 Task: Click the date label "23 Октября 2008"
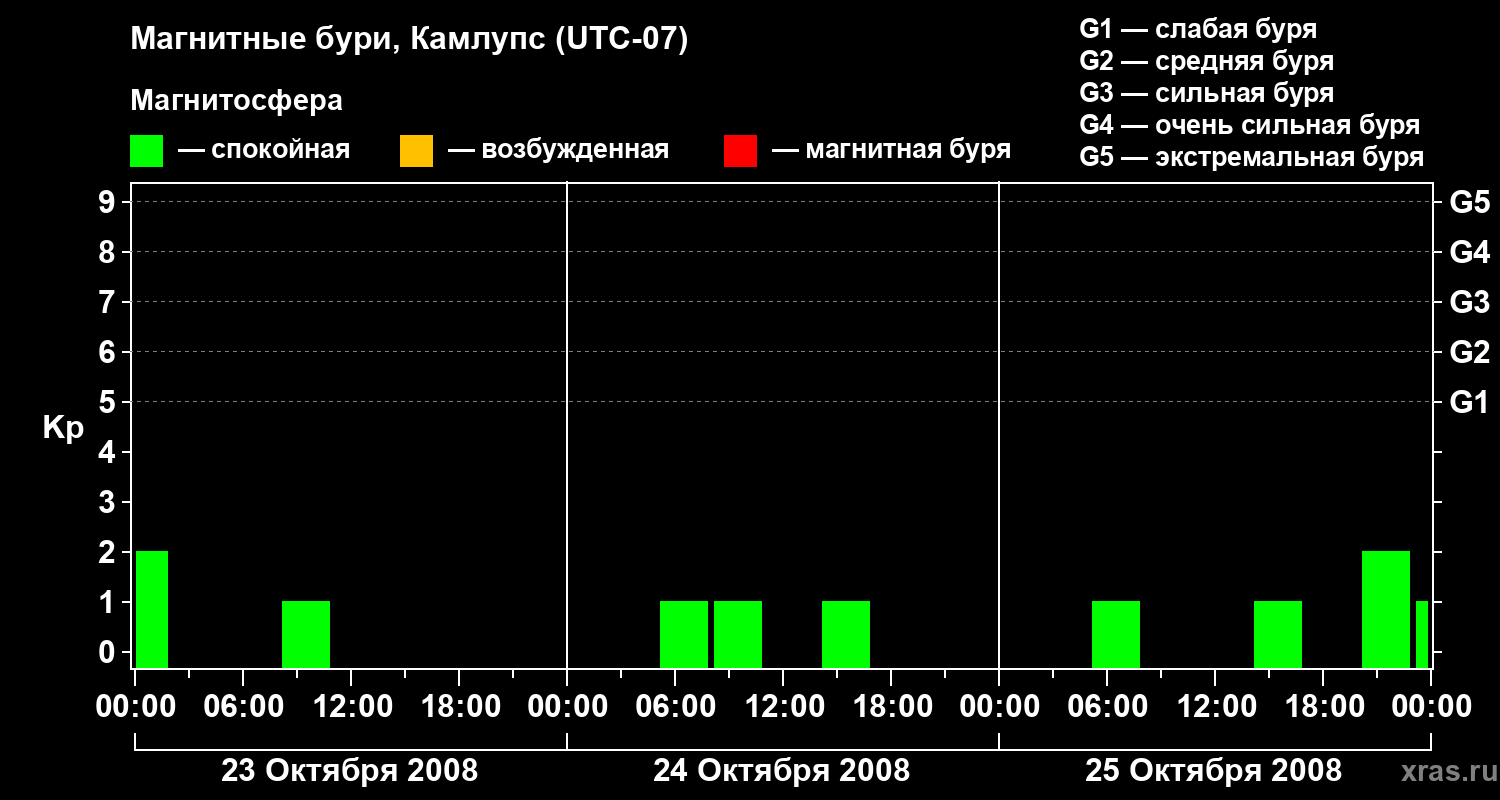[x=350, y=771]
